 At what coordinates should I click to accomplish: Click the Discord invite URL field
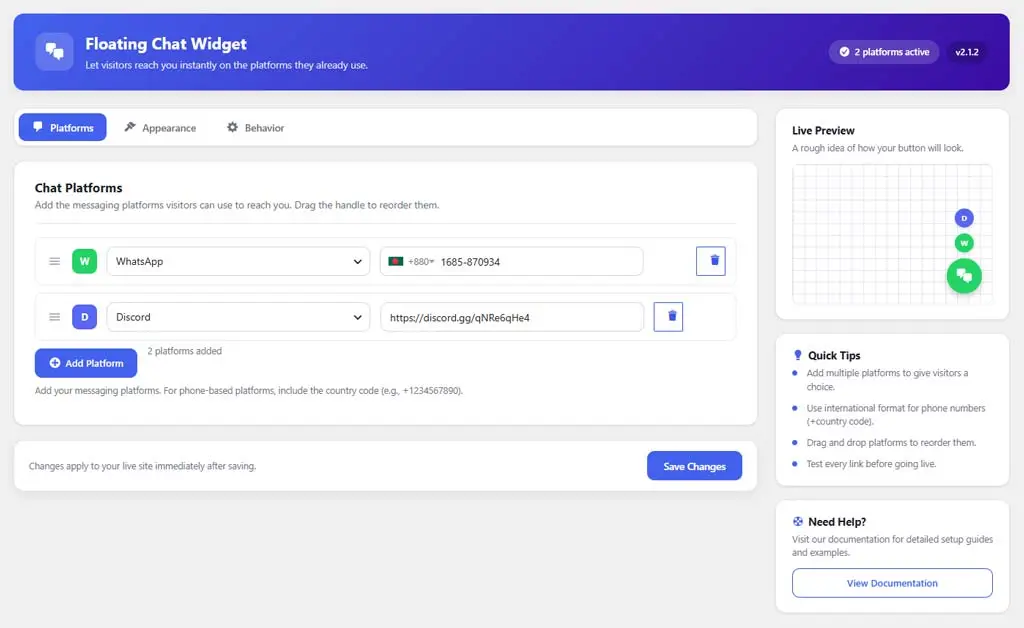(512, 317)
